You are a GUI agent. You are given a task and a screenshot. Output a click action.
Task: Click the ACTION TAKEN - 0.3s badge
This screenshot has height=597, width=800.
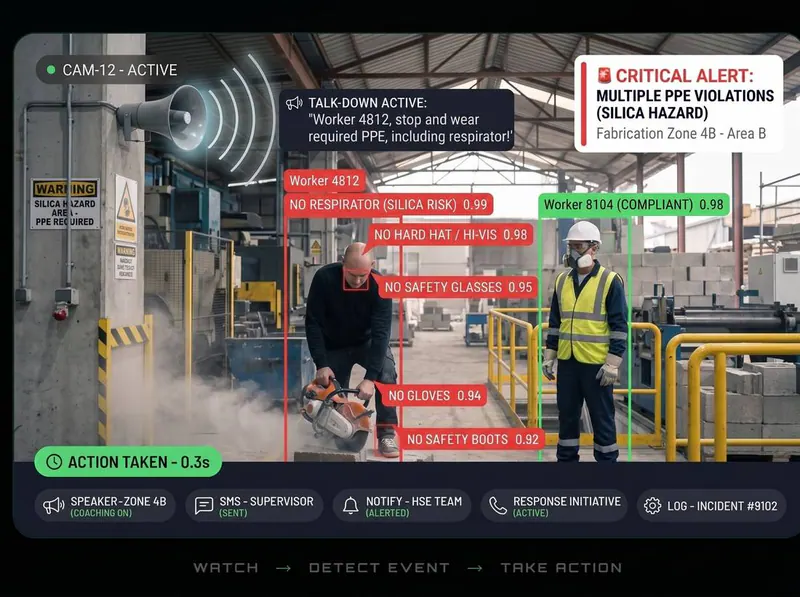tap(128, 462)
